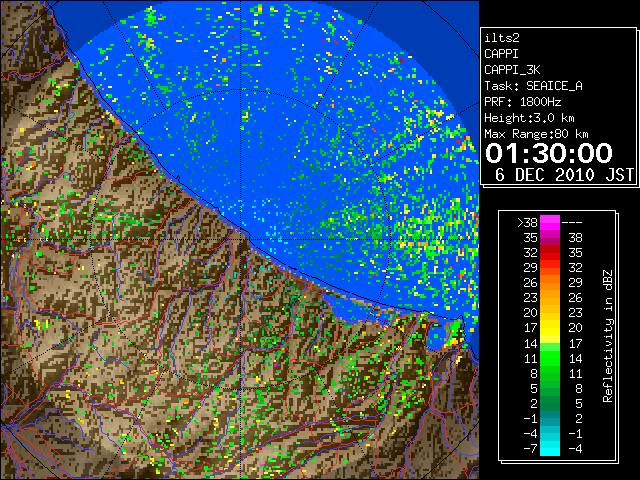This screenshot has width=640, height=480.
Task: Click the red band in reflectivity legend
Action: [550, 252]
